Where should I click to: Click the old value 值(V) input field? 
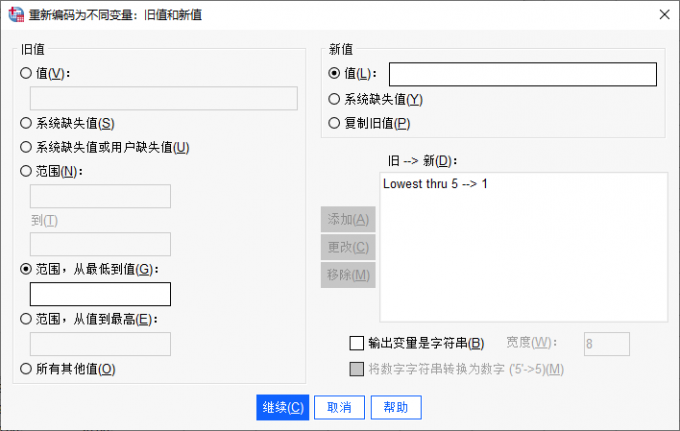click(163, 98)
